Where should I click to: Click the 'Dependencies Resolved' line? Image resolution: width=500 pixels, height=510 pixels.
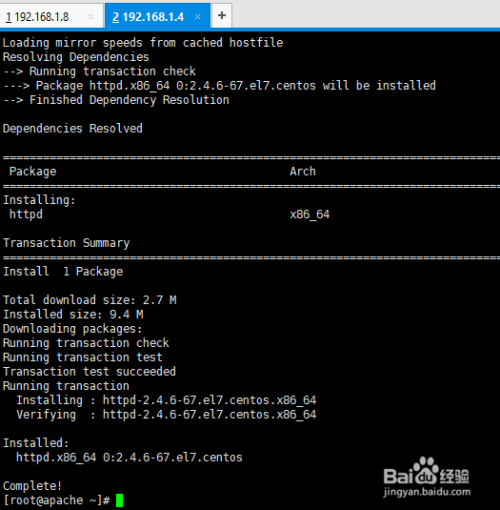point(73,129)
